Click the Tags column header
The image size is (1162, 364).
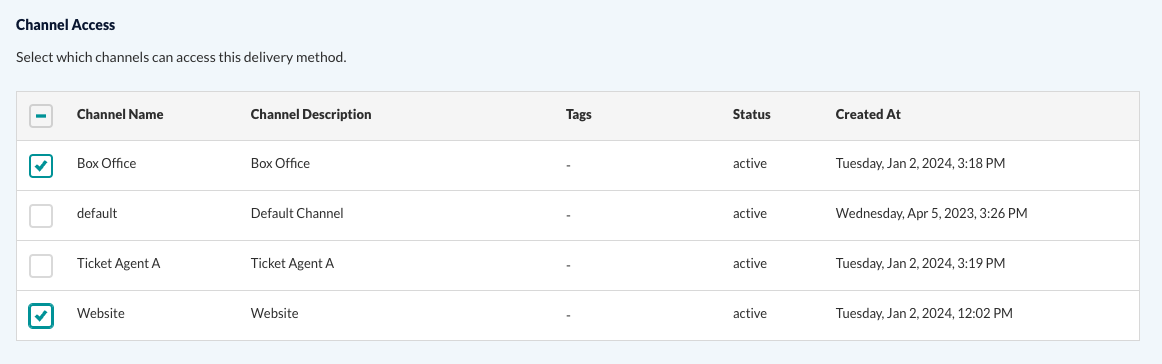click(579, 115)
